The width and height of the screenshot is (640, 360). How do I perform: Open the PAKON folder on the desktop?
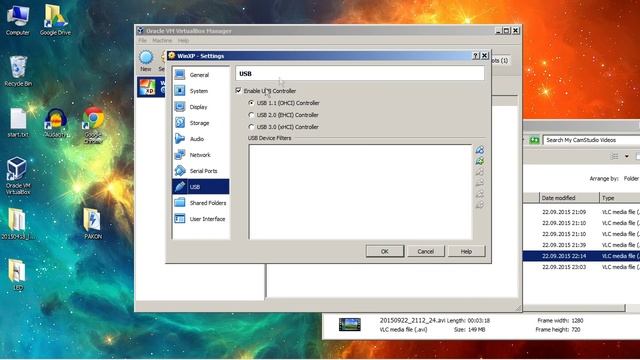pyautogui.click(x=93, y=224)
